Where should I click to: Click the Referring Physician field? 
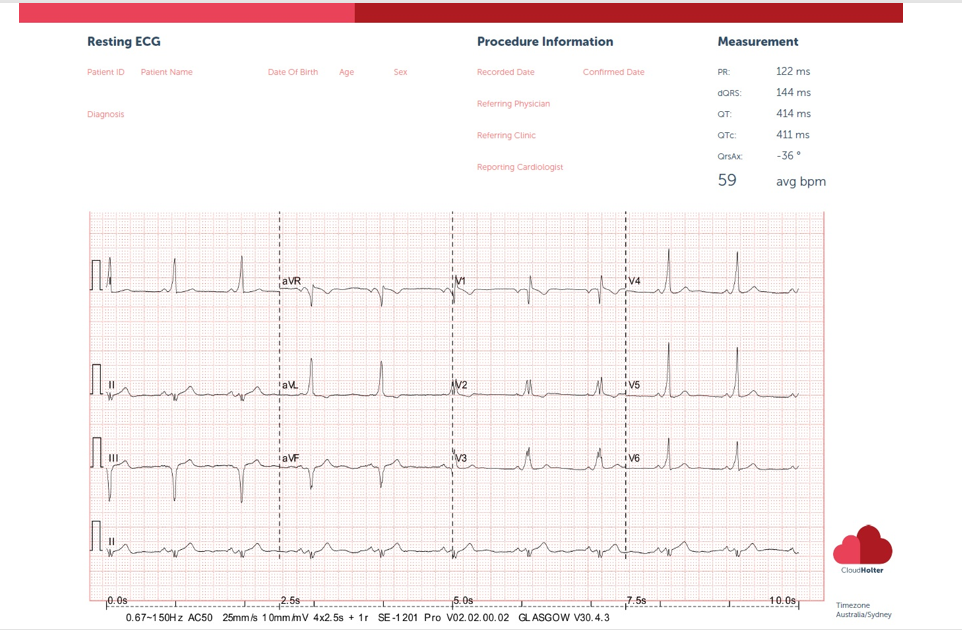513,104
